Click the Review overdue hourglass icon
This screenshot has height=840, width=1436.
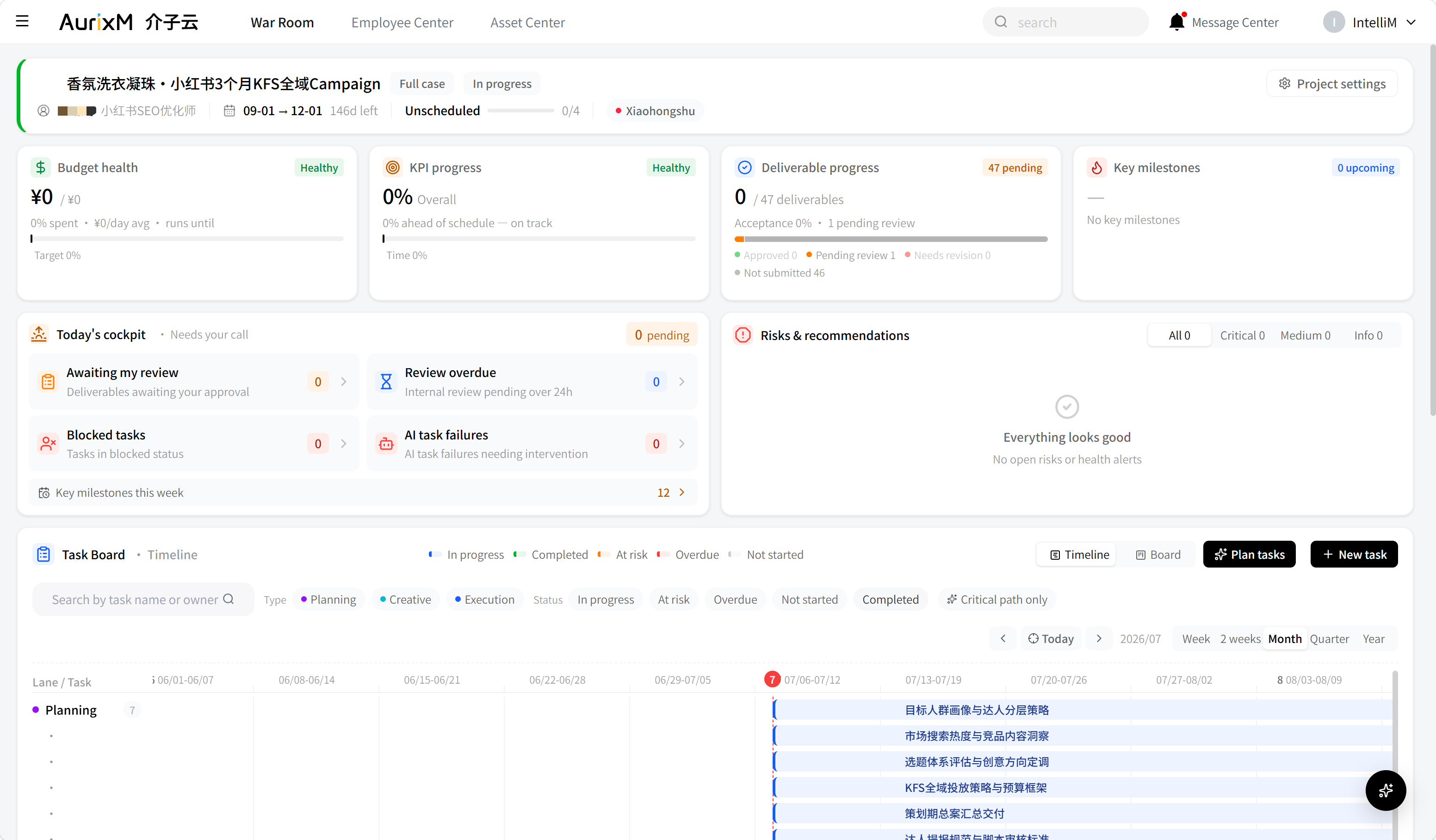[386, 381]
